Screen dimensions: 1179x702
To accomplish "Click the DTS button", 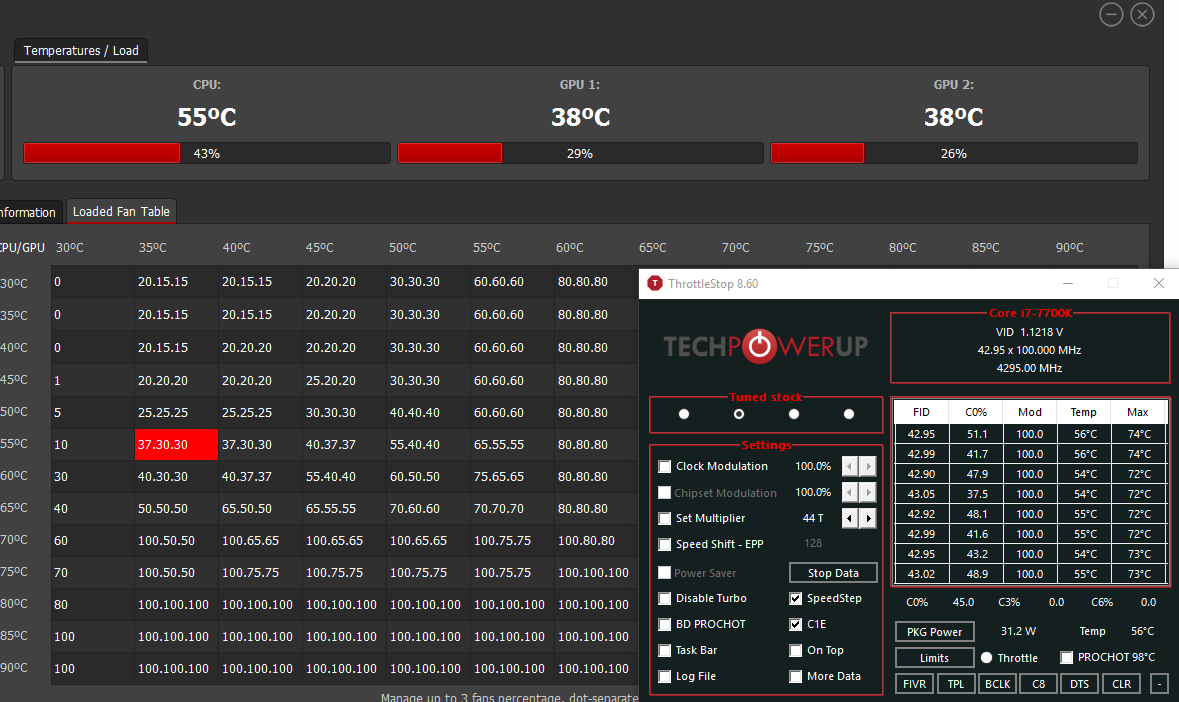I will point(1080,684).
